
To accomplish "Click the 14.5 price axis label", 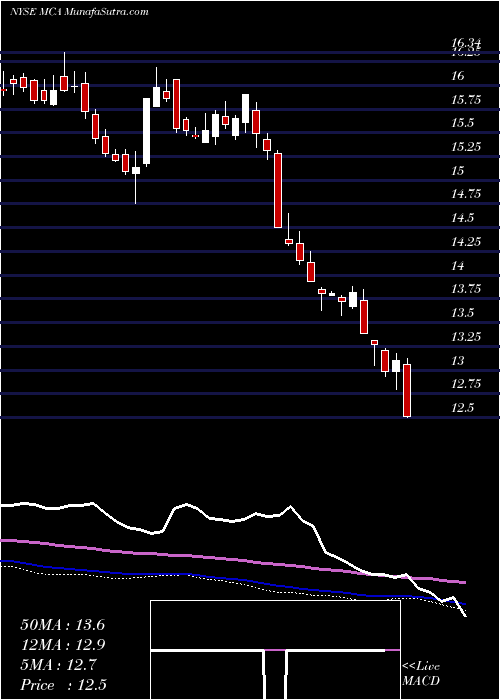I will pos(463,218).
